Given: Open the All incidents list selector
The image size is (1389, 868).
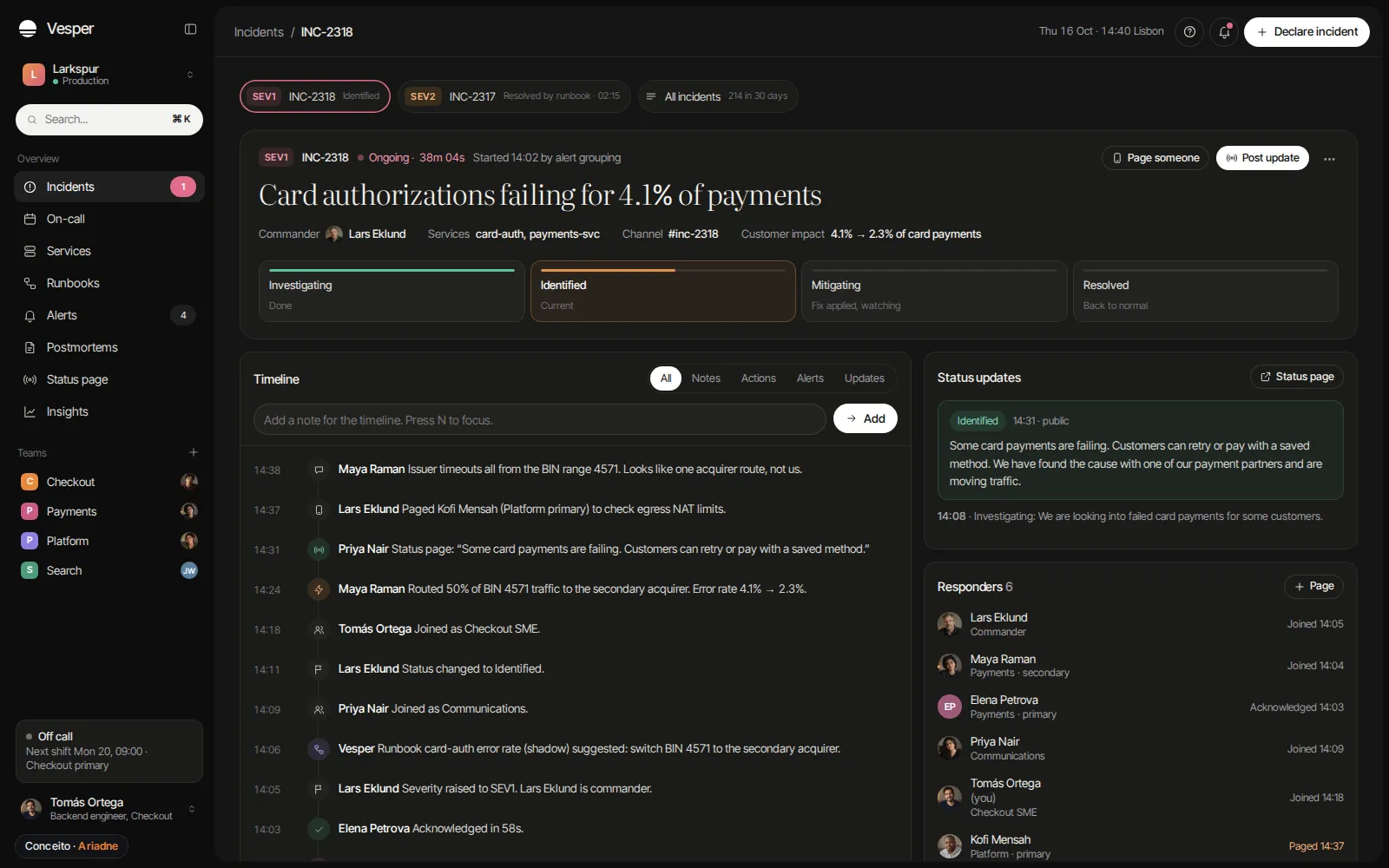Looking at the screenshot, I should point(718,96).
